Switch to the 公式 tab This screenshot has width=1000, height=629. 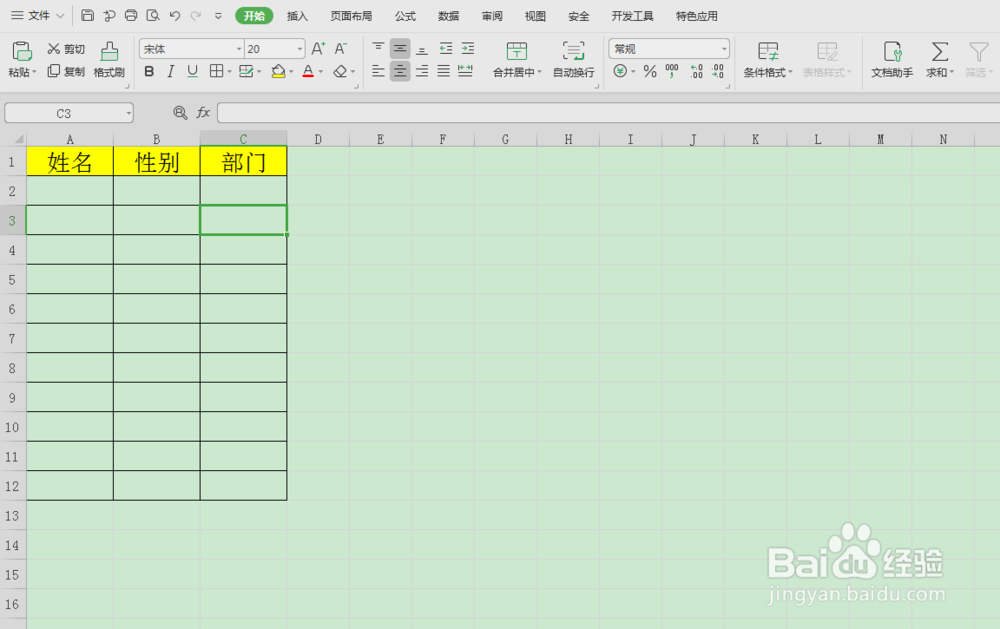[405, 16]
